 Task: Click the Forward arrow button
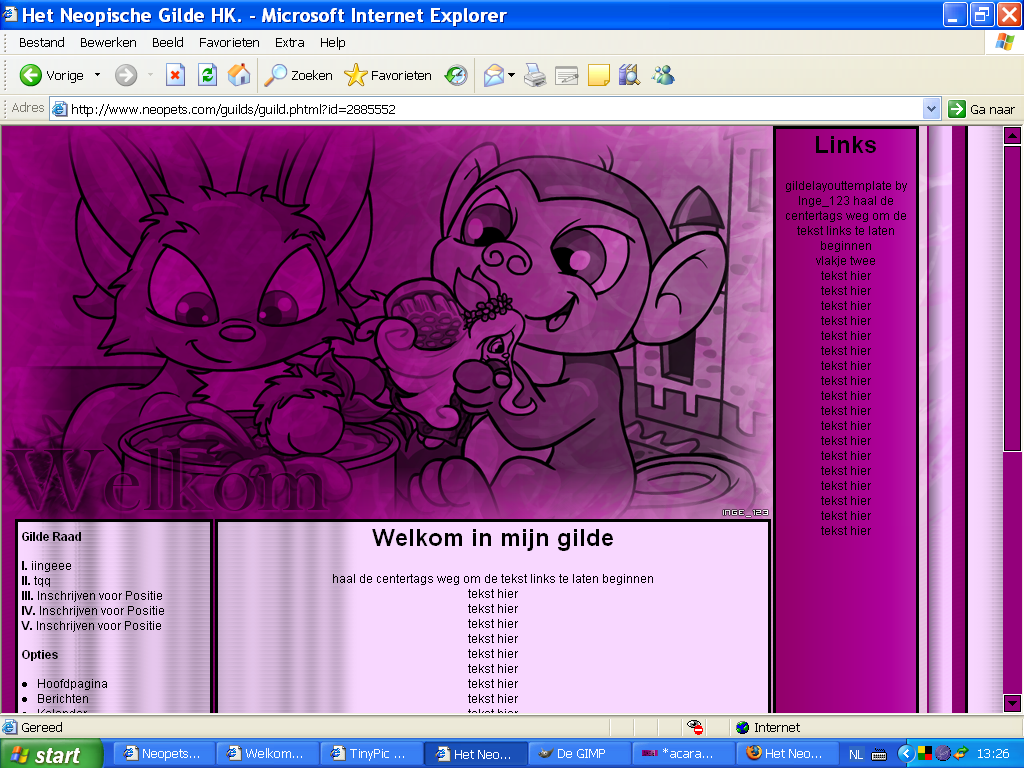click(x=126, y=75)
